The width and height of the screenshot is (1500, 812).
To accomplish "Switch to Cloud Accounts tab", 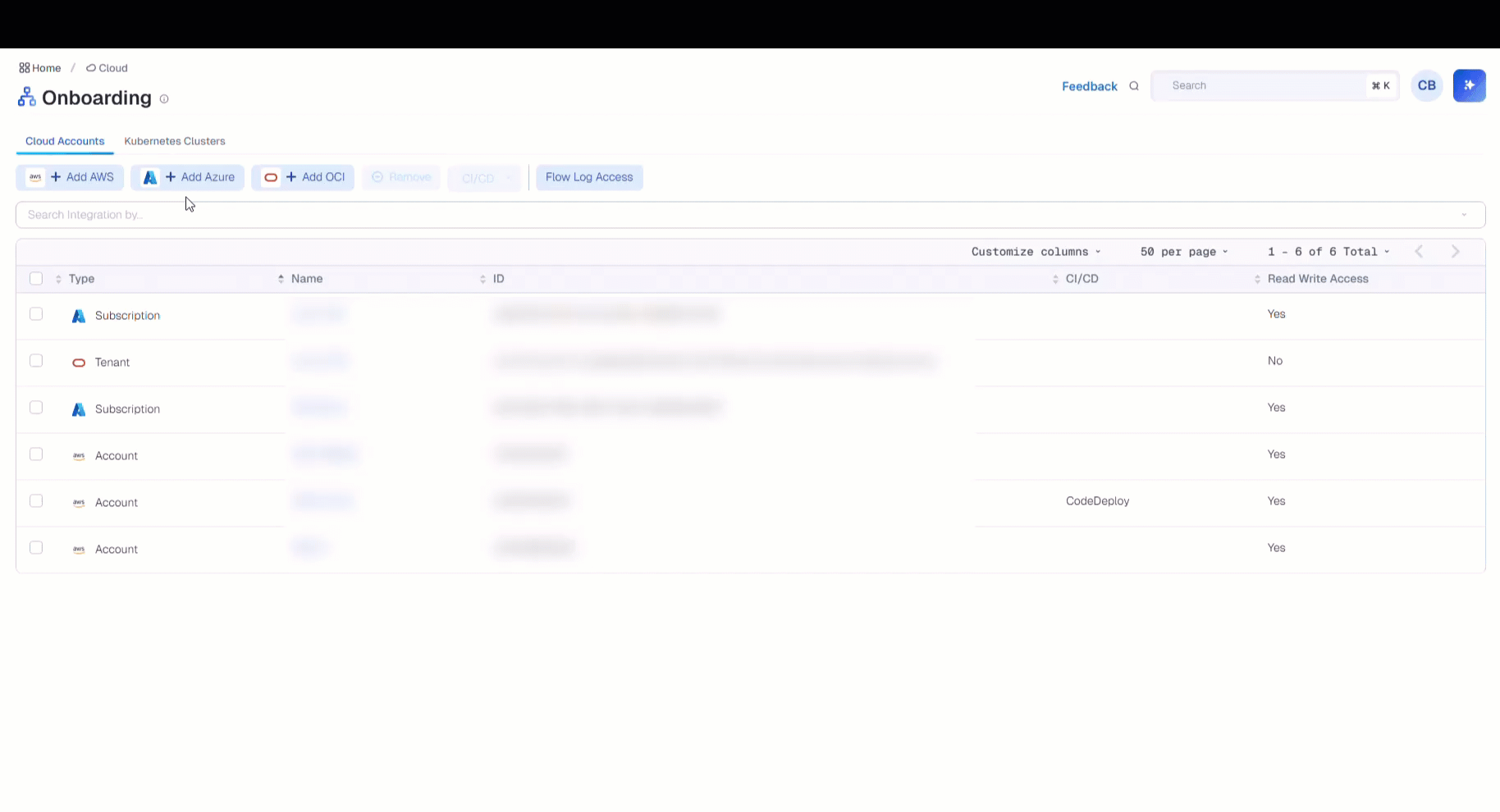I will [65, 141].
